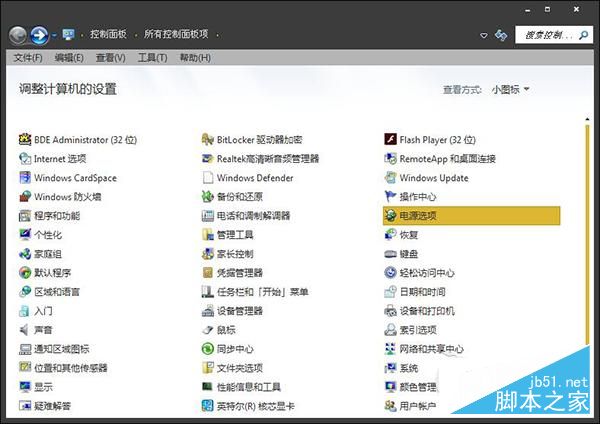600x424 pixels.
Task: Open the 文件(F) menu
Action: click(x=28, y=58)
